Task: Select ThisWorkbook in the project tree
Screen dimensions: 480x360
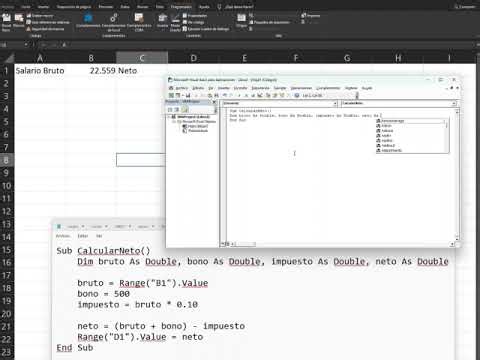Action: [x=195, y=131]
